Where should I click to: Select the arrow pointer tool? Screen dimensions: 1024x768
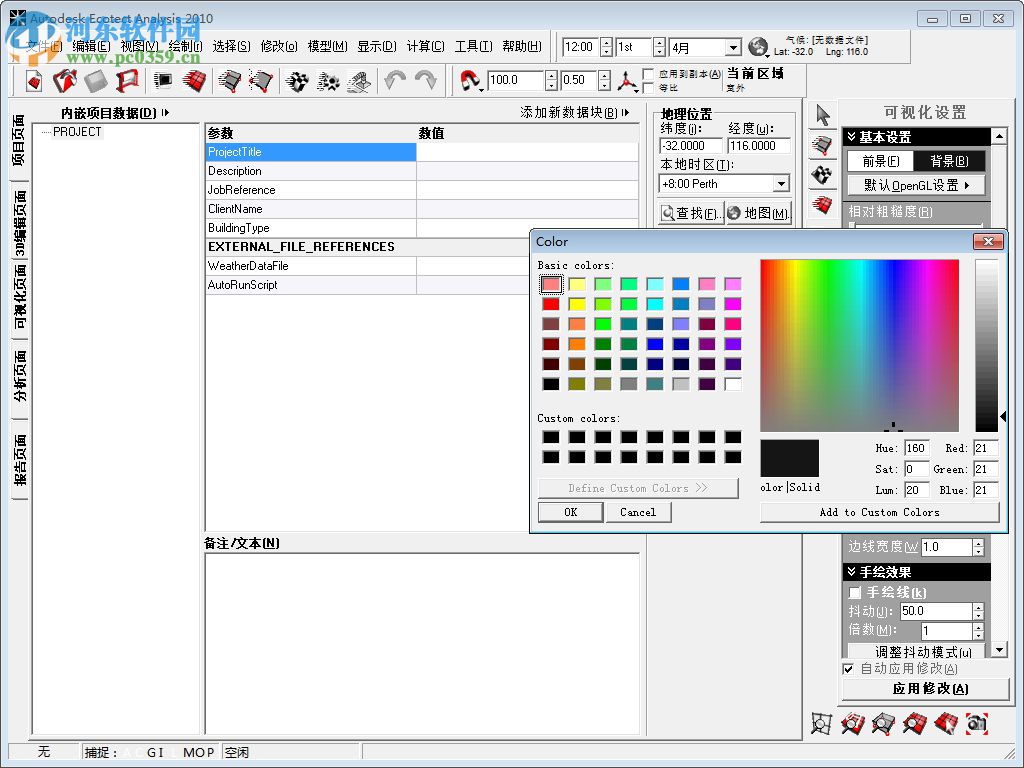(x=823, y=115)
